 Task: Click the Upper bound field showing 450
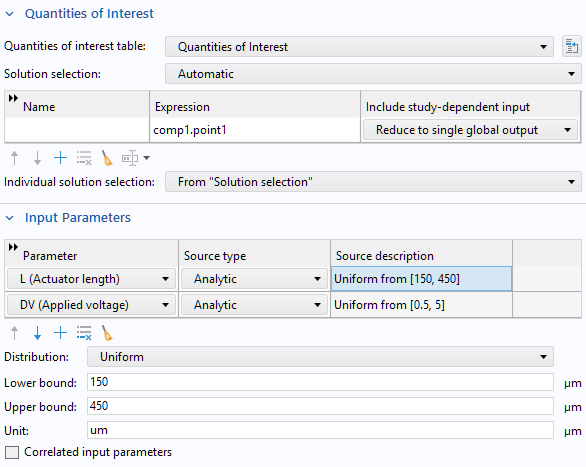click(x=320, y=406)
